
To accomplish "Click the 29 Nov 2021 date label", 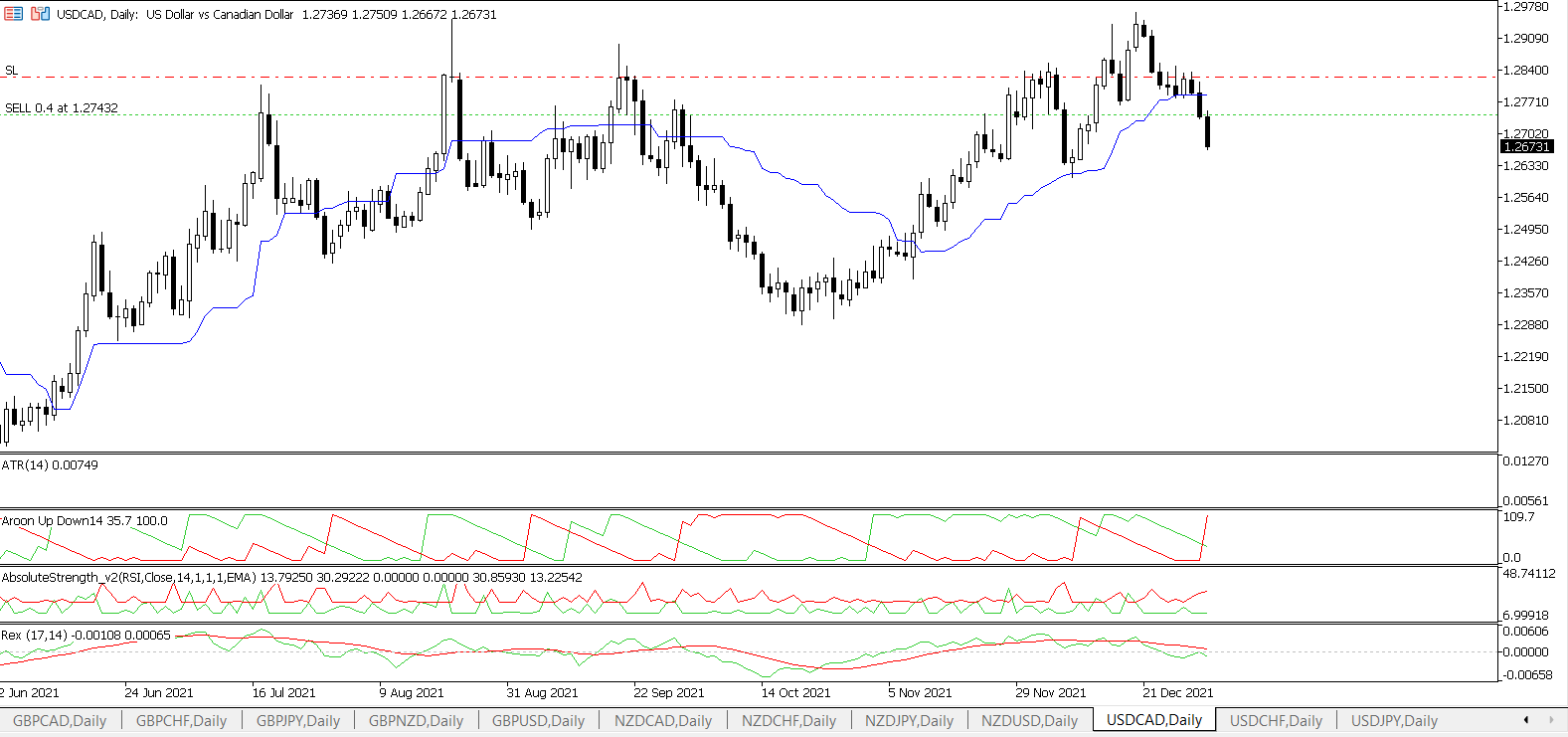I will coord(1051,693).
